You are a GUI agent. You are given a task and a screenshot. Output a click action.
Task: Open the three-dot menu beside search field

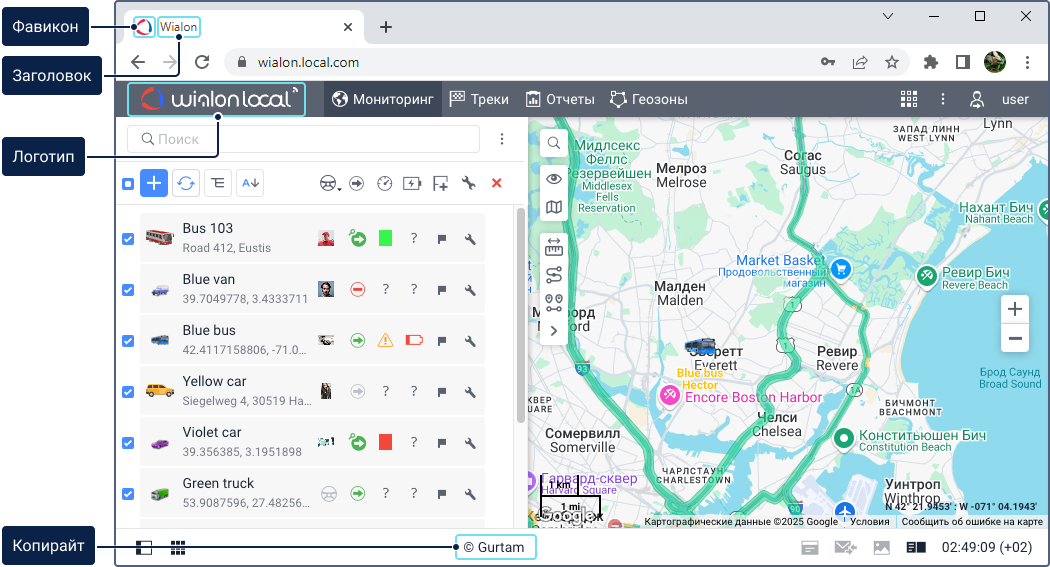[x=502, y=140]
